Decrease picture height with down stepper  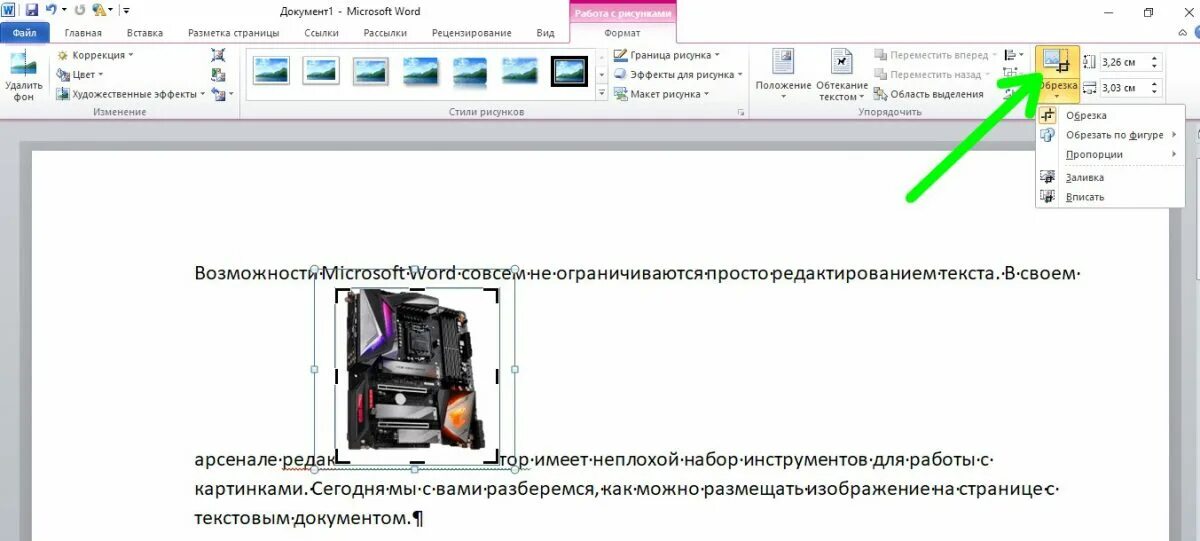(1156, 66)
